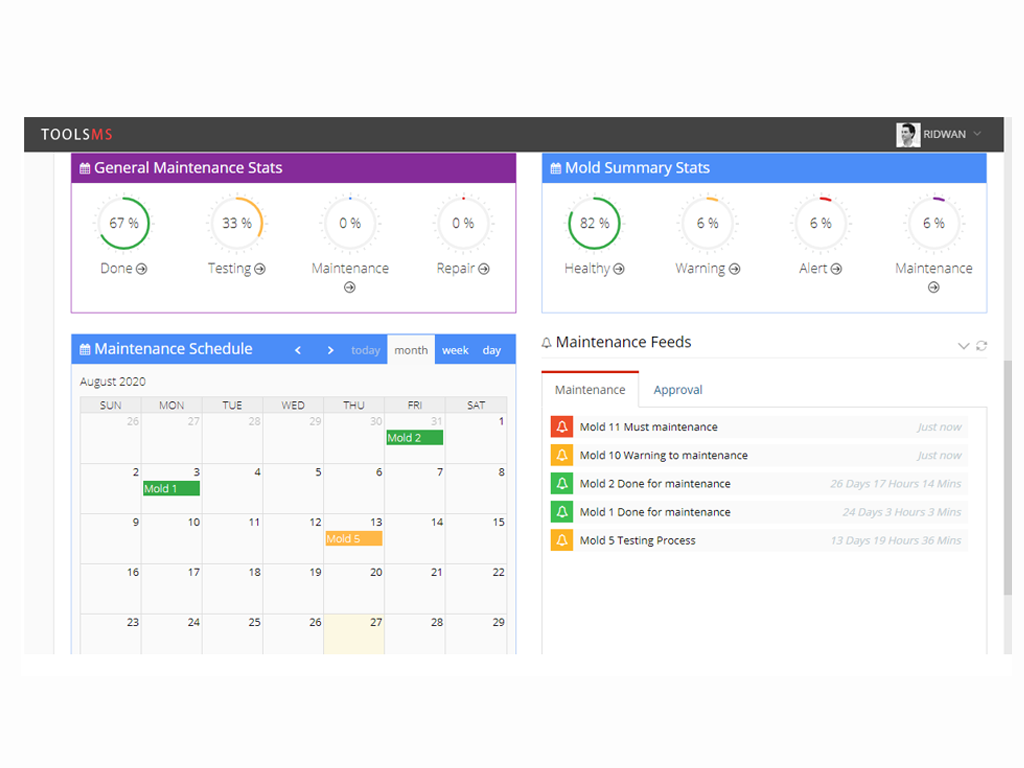The image size is (1024, 768).
Task: Click green bell icon for Mold 2
Action: point(562,483)
